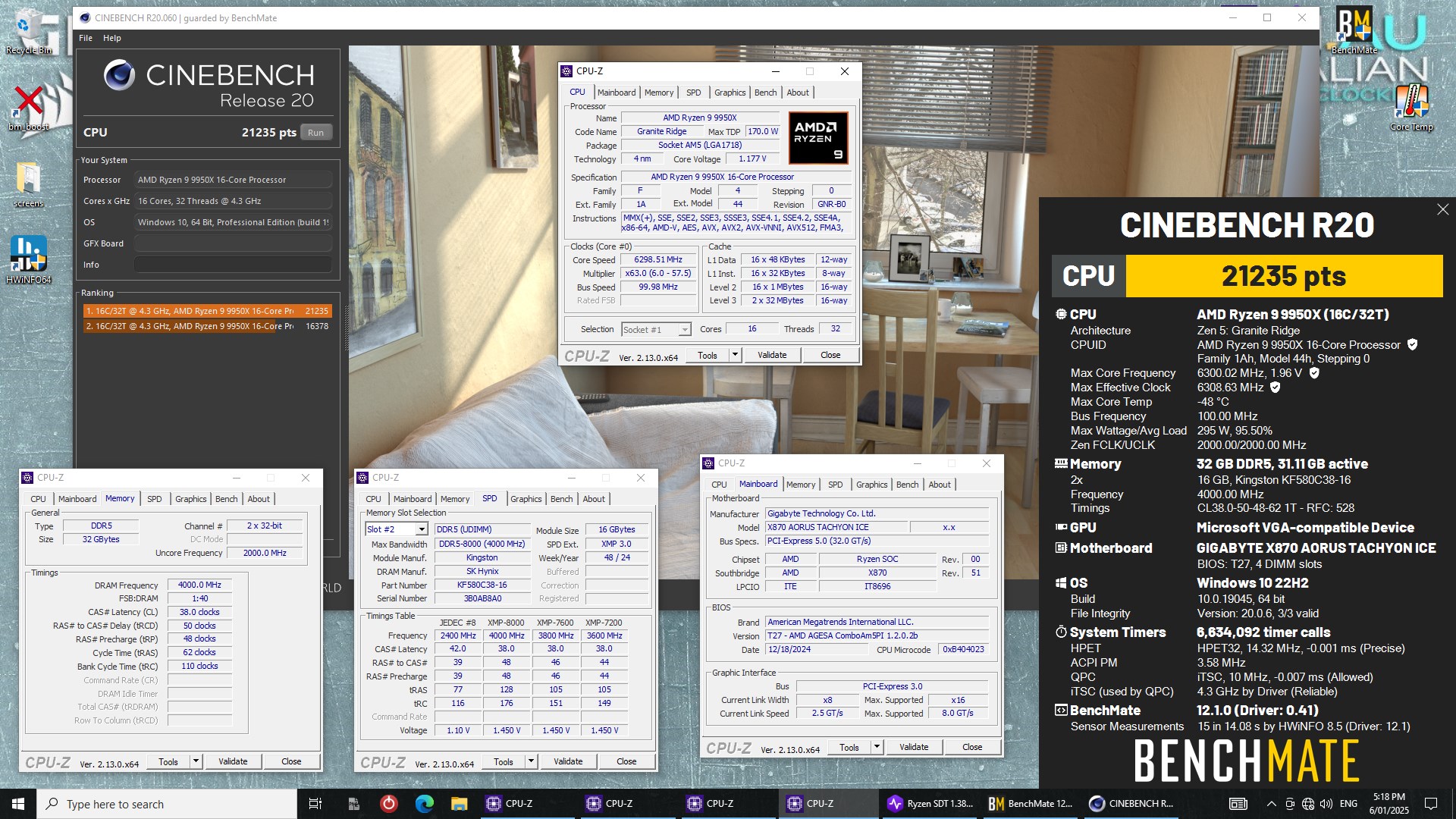Open the red power icon in taskbar
The height and width of the screenshot is (819, 1456).
point(389,804)
